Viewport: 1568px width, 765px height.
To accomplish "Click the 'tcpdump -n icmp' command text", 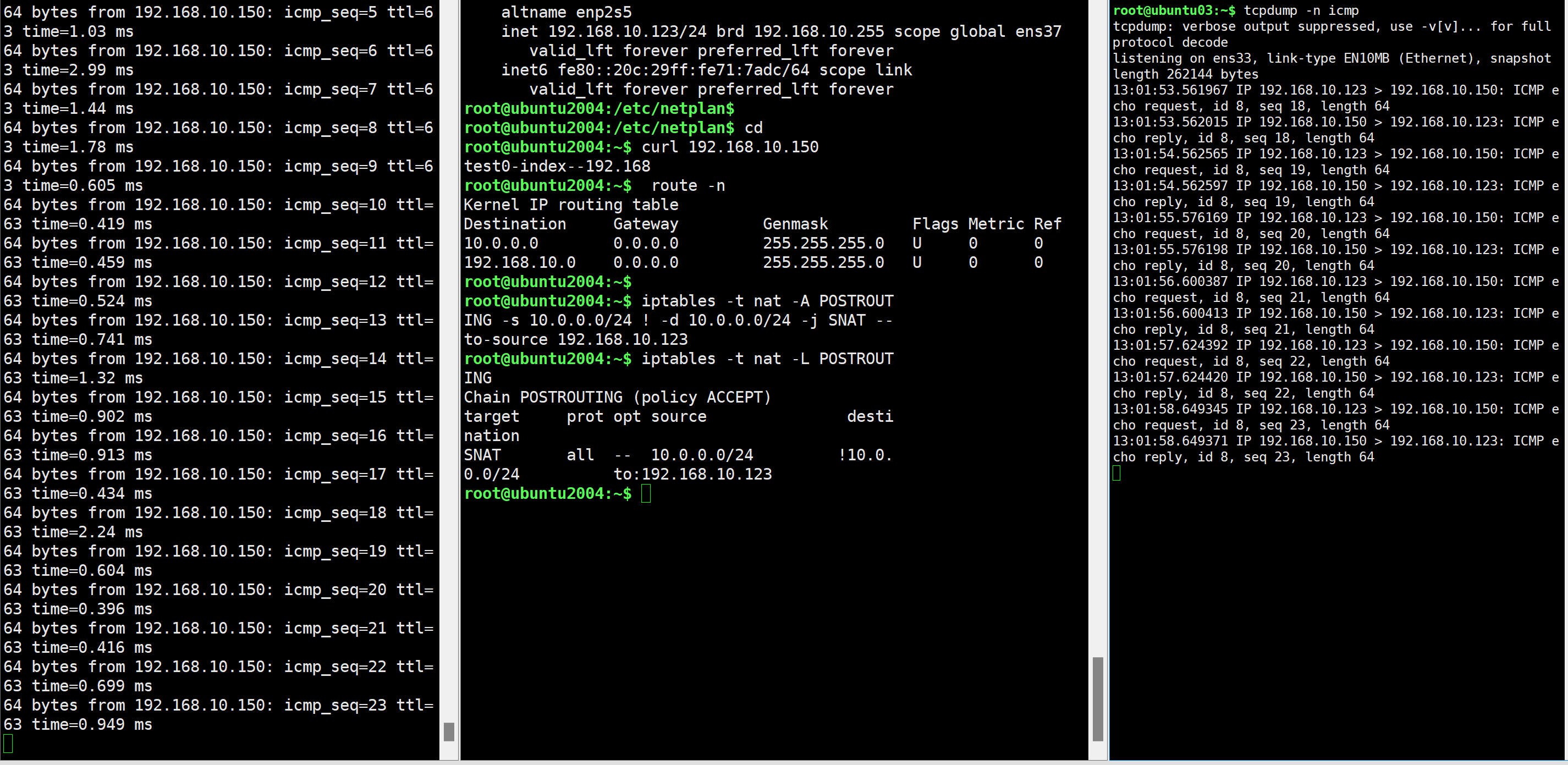I will pos(1301,10).
